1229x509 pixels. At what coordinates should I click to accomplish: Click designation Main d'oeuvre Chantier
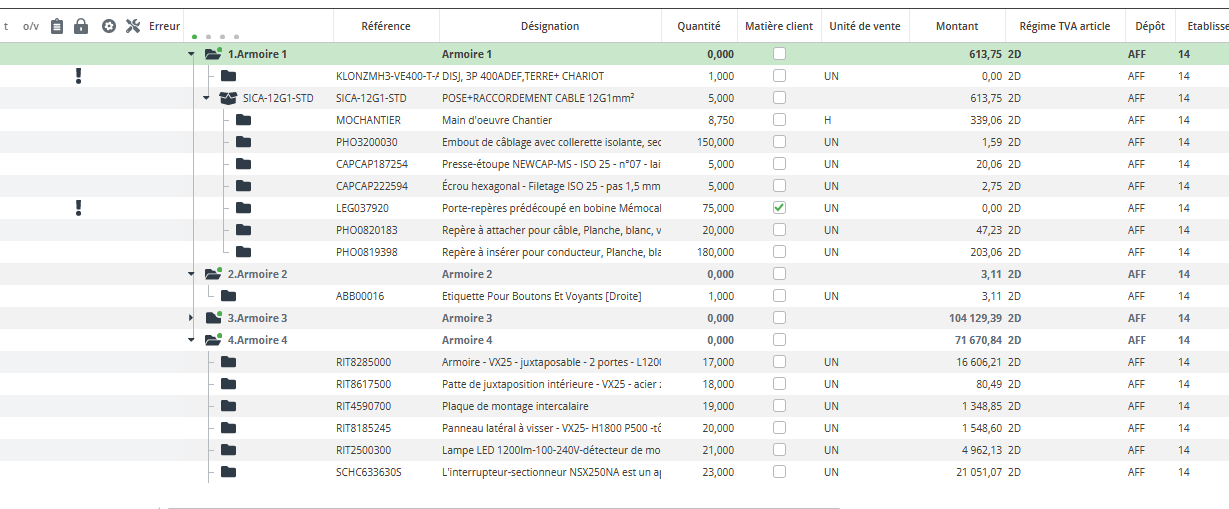497,120
